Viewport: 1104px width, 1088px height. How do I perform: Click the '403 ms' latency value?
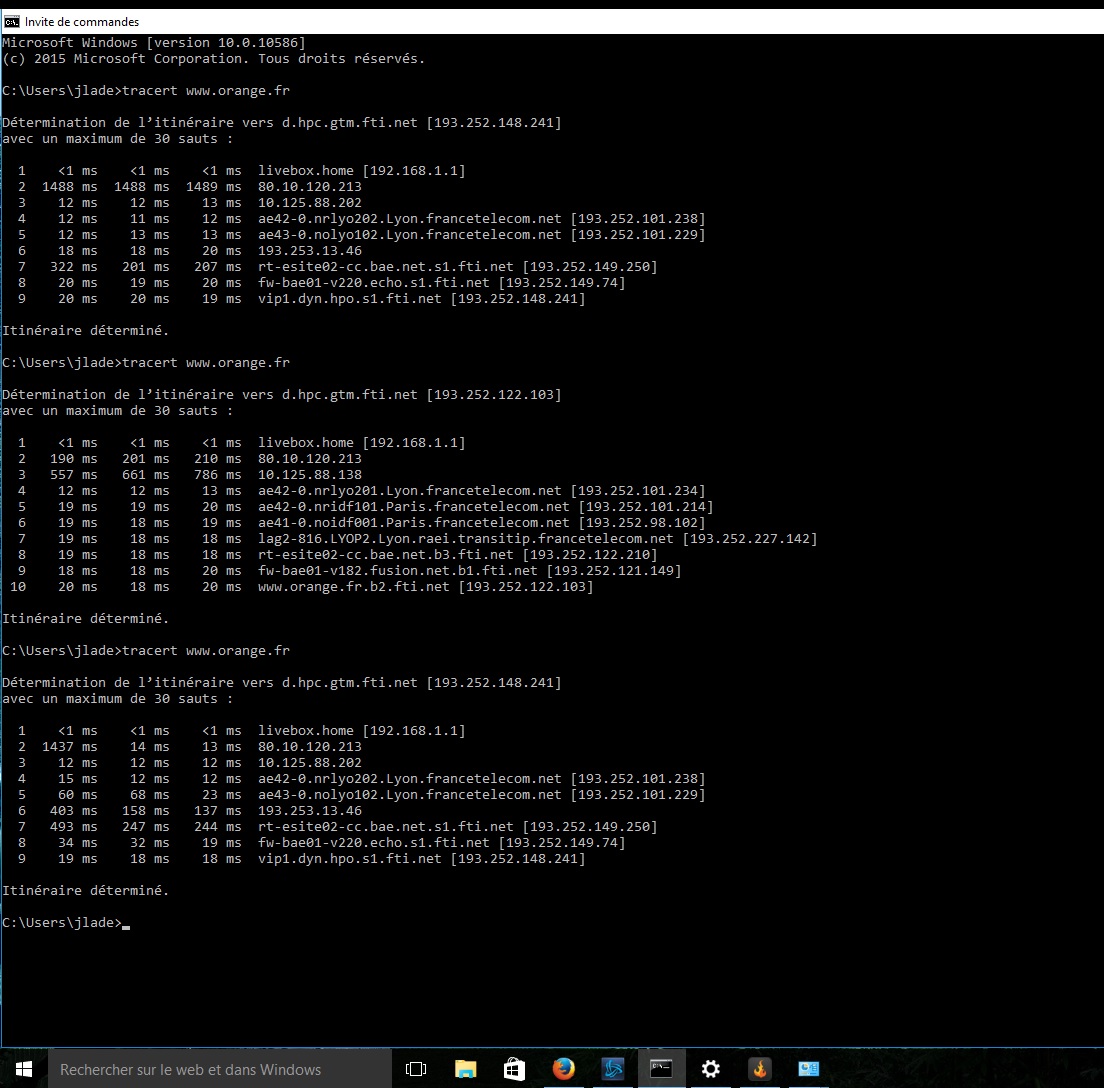73,811
